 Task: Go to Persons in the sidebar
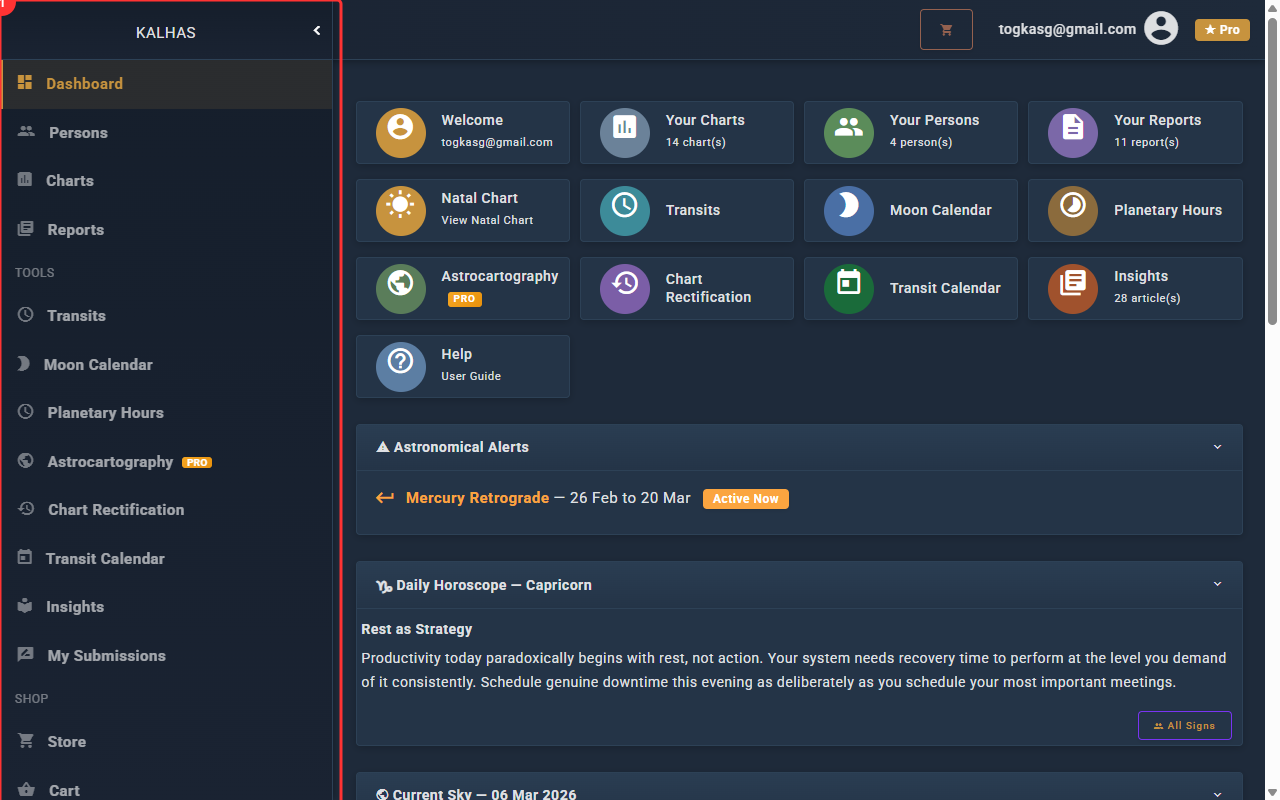click(x=78, y=133)
